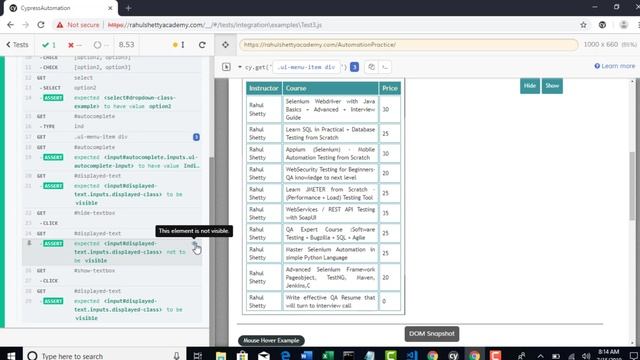Viewport: 640px width, 360px height.
Task: Click the volume icon in system tray
Action: pos(586,356)
